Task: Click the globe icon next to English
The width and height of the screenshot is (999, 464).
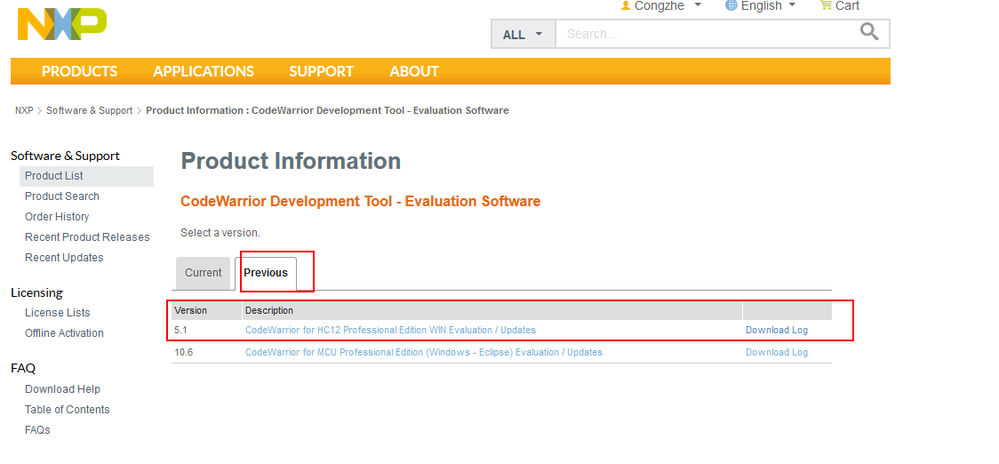Action: coord(731,6)
